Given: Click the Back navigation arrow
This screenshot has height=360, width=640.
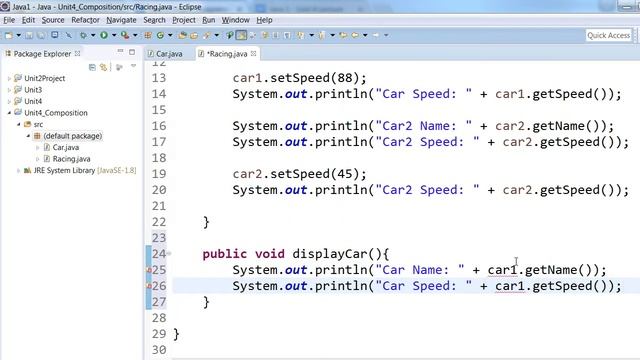Looking at the screenshot, I should [355, 35].
